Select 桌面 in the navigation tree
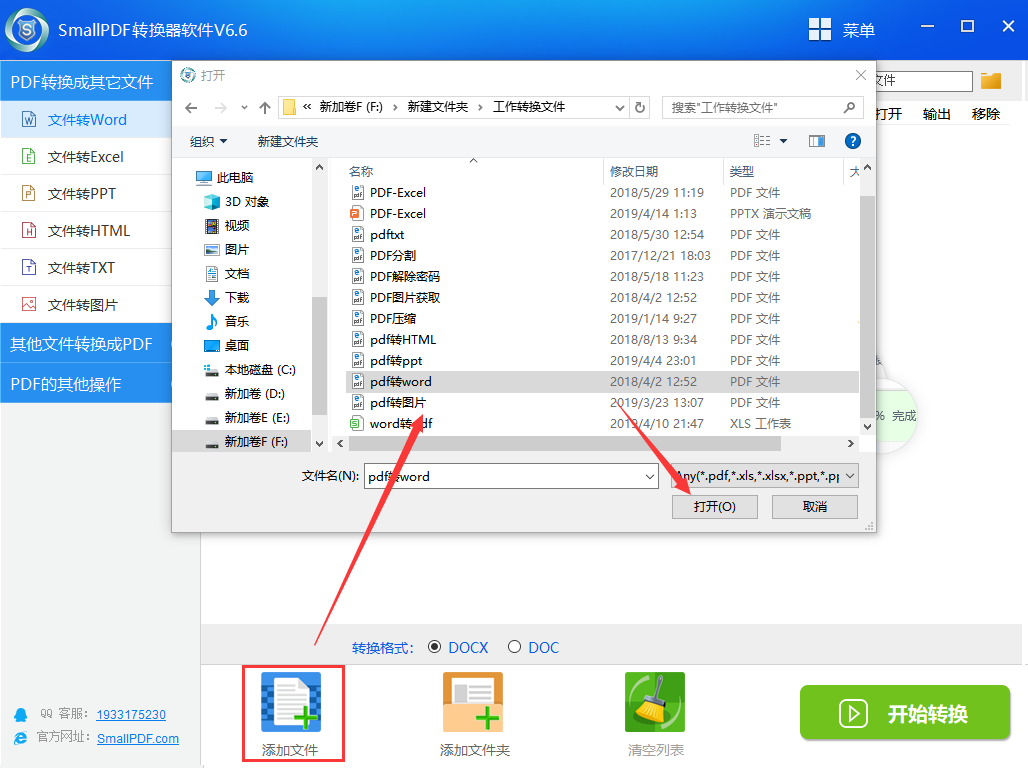 pos(227,346)
